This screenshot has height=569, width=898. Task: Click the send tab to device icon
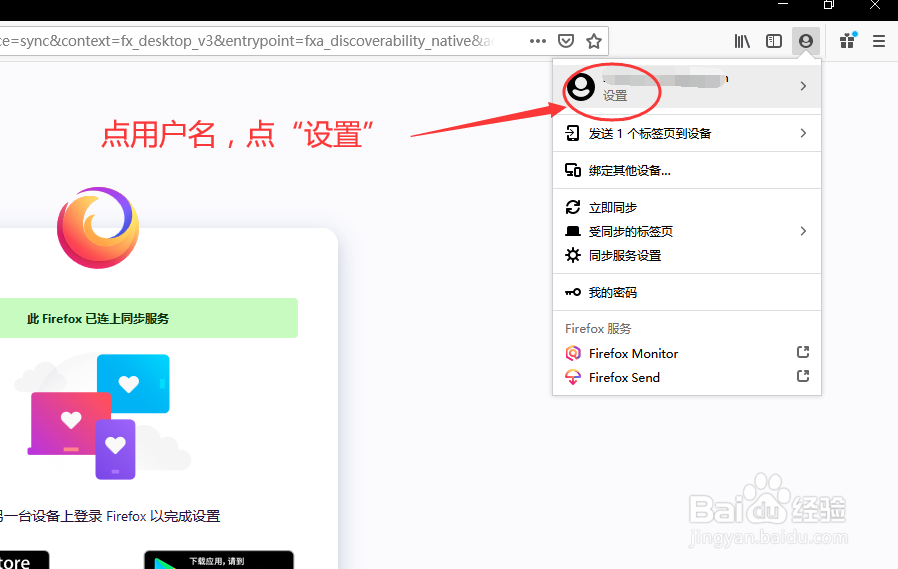click(572, 133)
